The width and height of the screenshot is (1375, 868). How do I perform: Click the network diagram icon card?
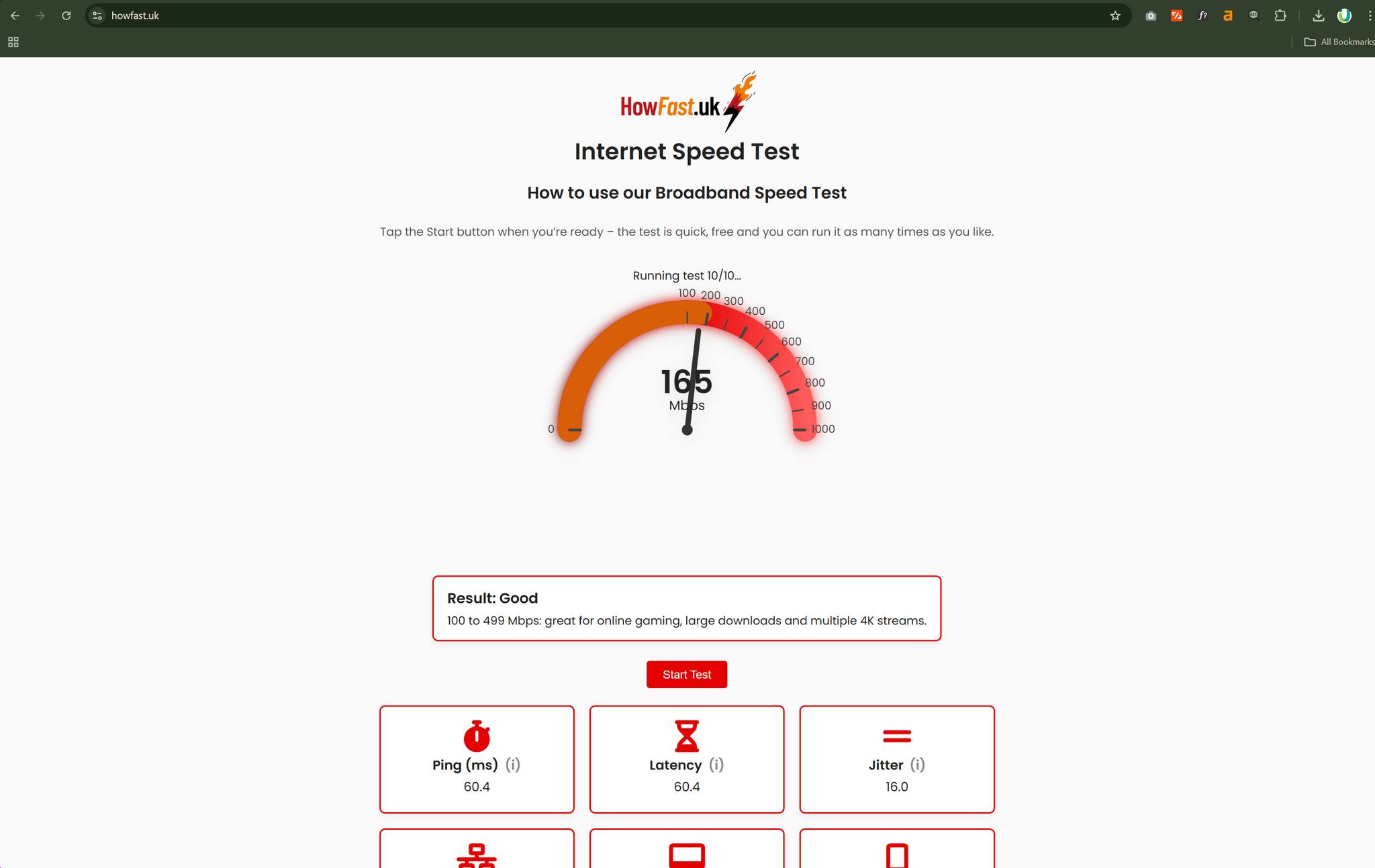(477, 849)
